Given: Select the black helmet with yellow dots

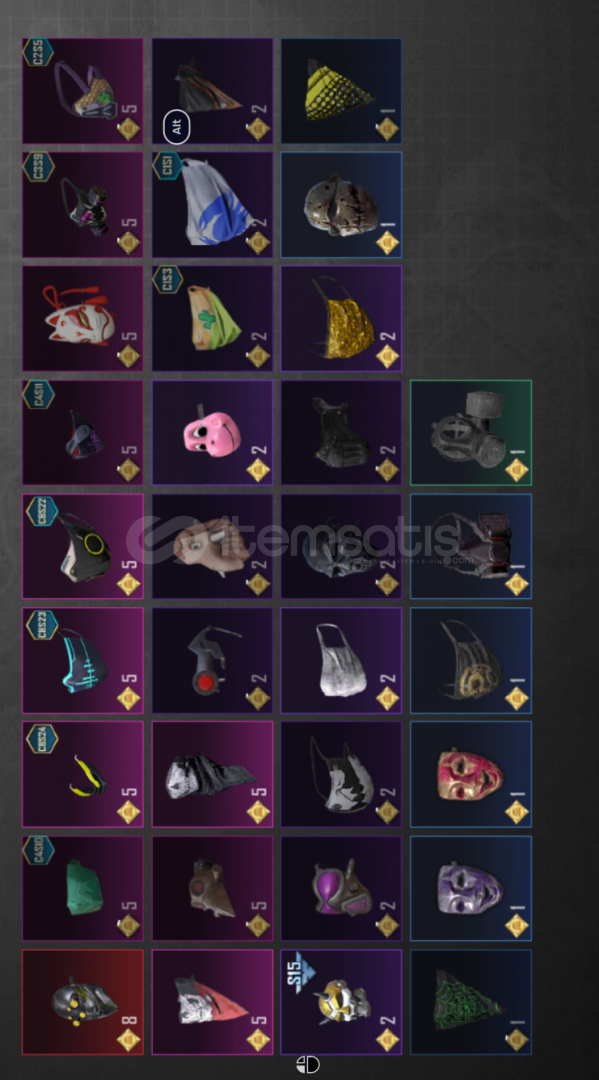Looking at the screenshot, I should click(83, 1002).
